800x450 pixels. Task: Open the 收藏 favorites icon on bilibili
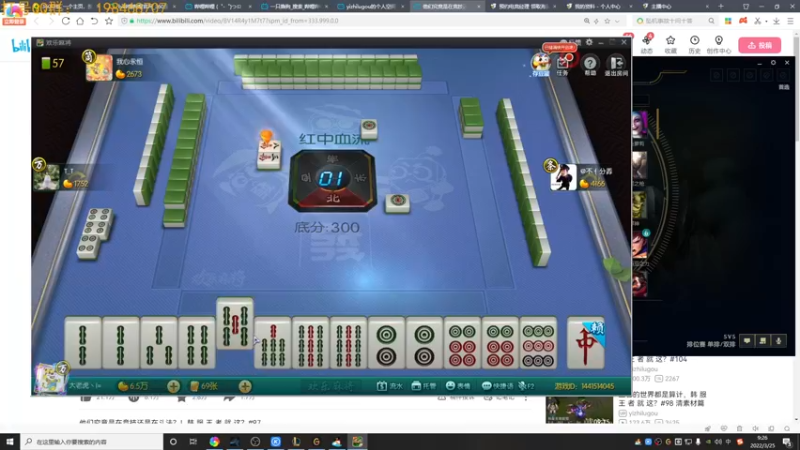click(670, 44)
